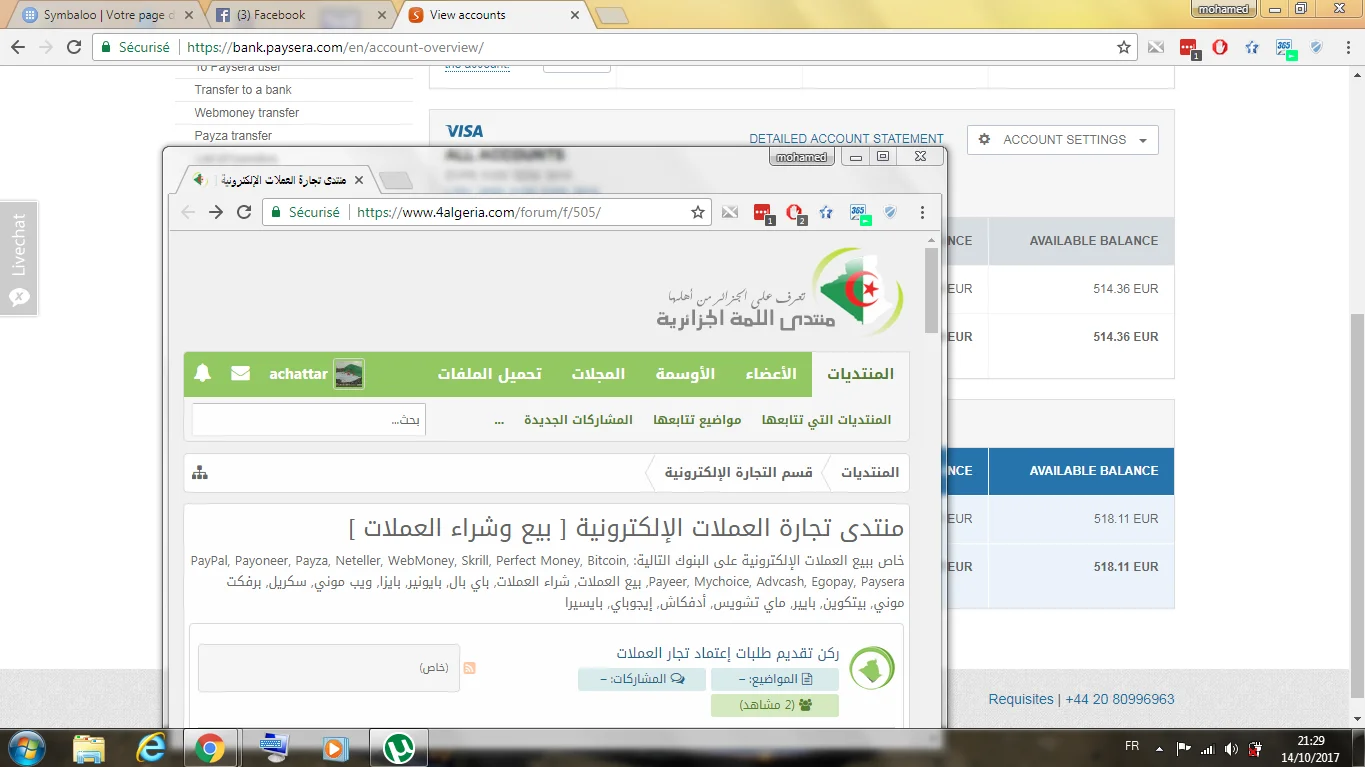The height and width of the screenshot is (767, 1365).
Task: Reload the 4algeria forum page
Action: pos(244,212)
